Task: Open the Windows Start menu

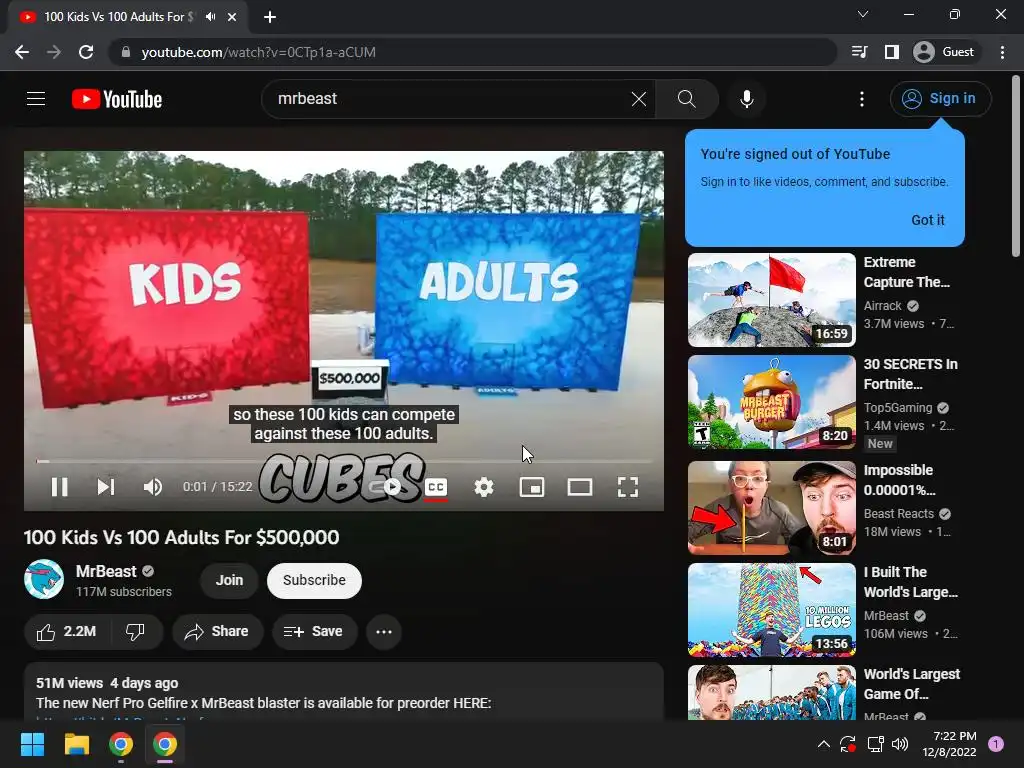Action: pyautogui.click(x=32, y=744)
